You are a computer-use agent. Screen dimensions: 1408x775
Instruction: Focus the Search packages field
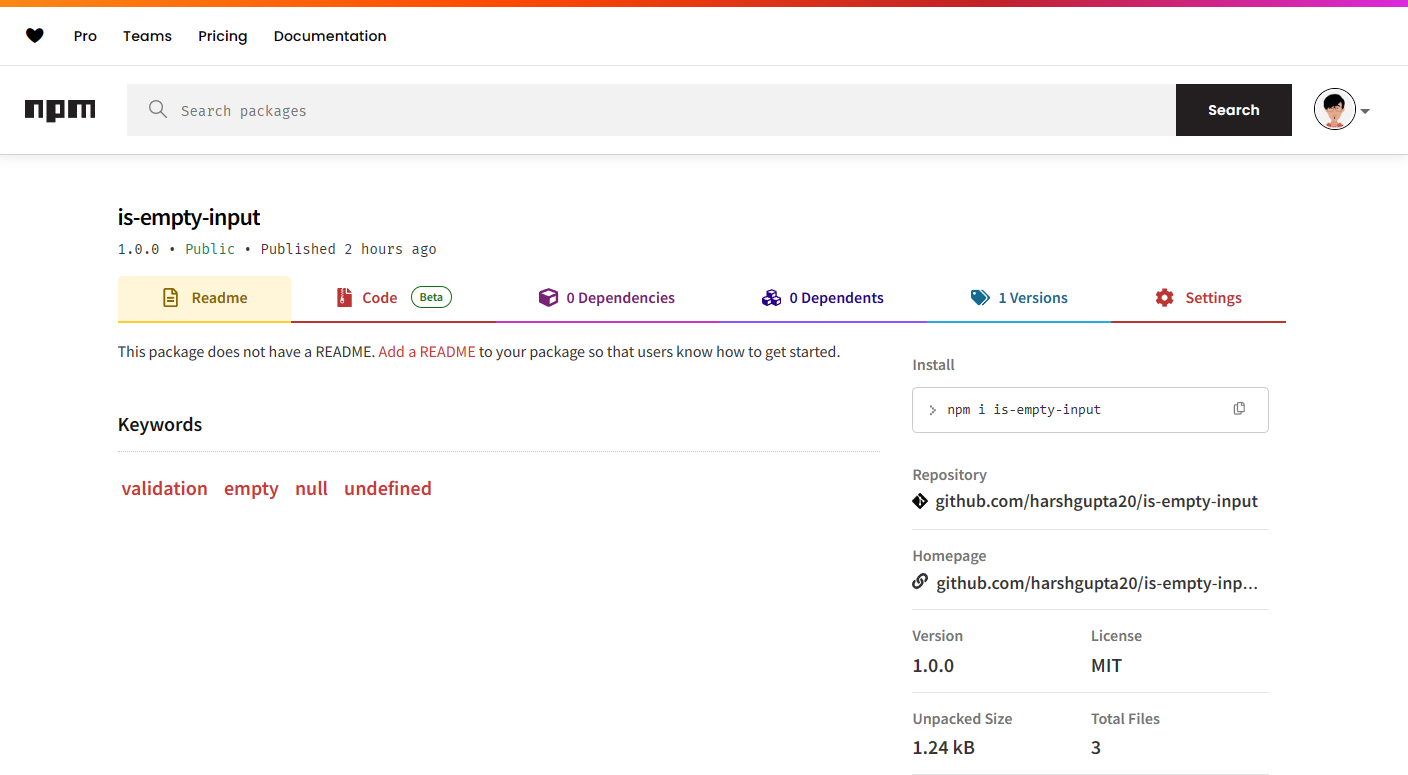coord(651,110)
